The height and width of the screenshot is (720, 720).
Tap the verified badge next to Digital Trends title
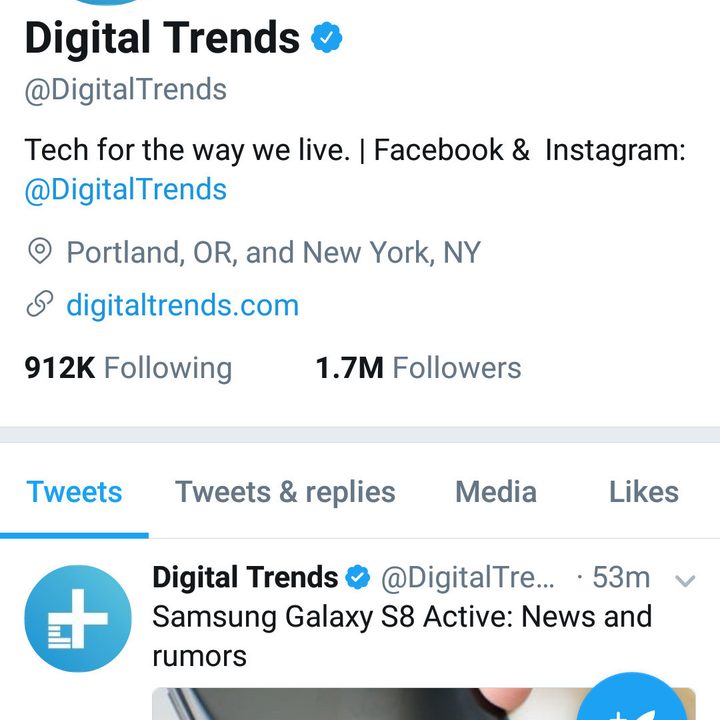point(326,37)
